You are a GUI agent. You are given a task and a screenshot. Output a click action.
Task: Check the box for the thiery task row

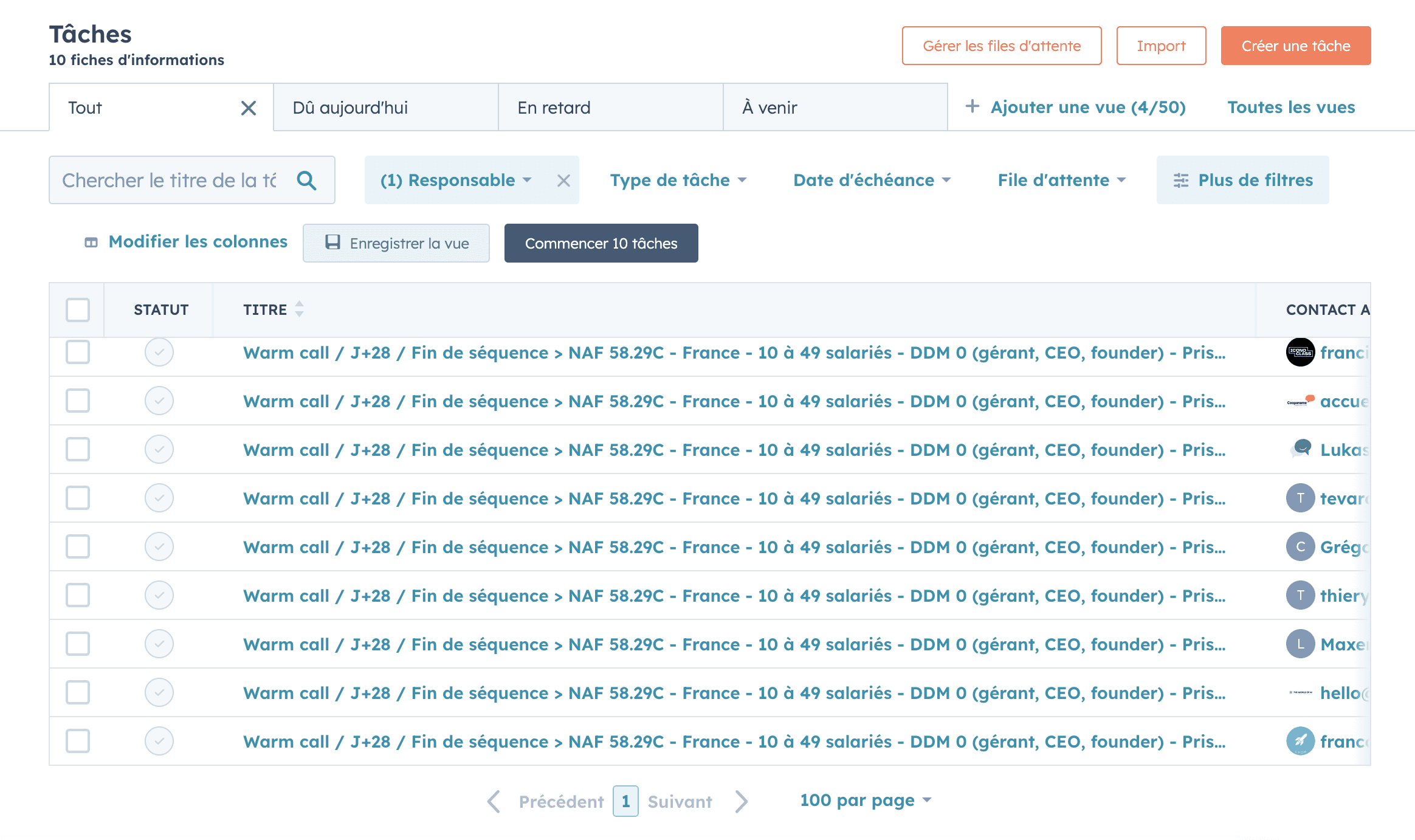click(x=78, y=595)
